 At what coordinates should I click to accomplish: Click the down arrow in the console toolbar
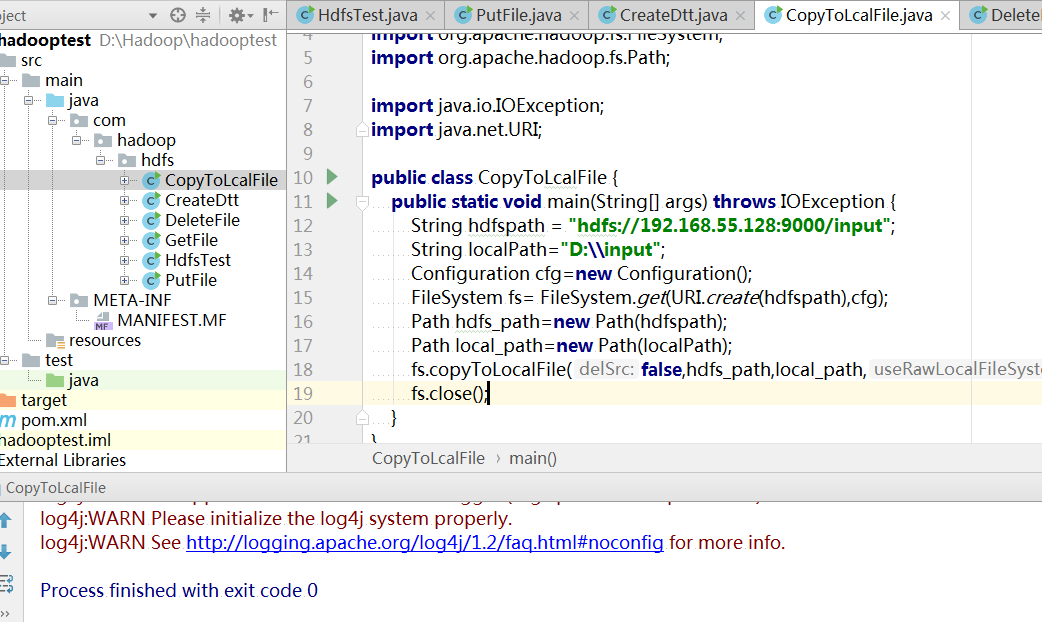(x=6, y=552)
